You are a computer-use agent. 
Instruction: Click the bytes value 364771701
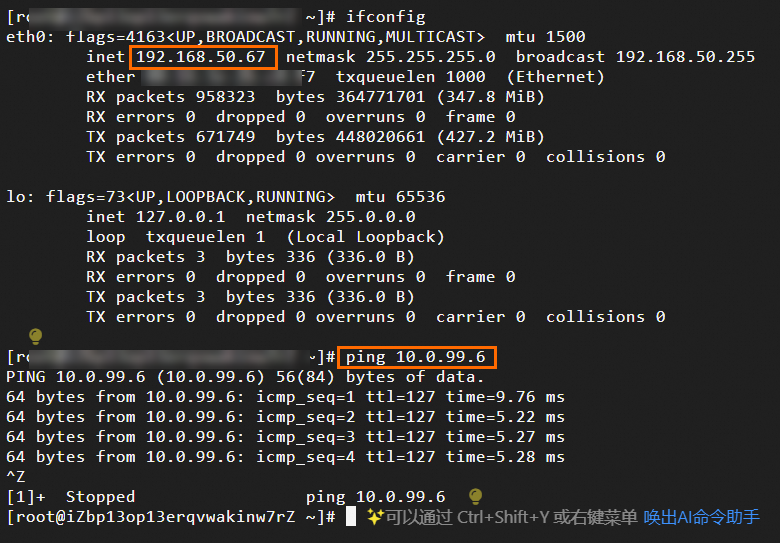[x=381, y=97]
